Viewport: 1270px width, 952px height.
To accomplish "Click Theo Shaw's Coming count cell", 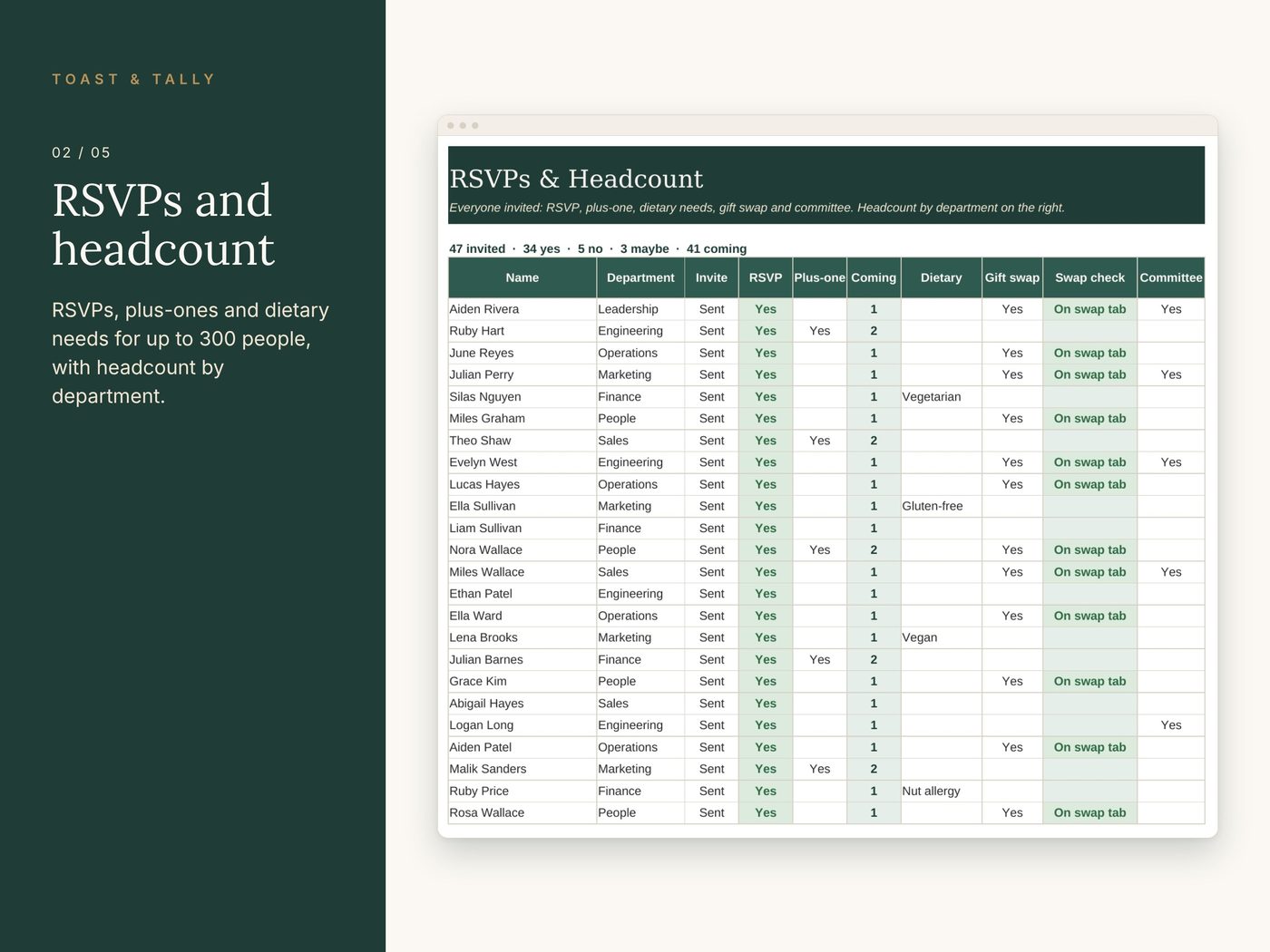I will 874,441.
